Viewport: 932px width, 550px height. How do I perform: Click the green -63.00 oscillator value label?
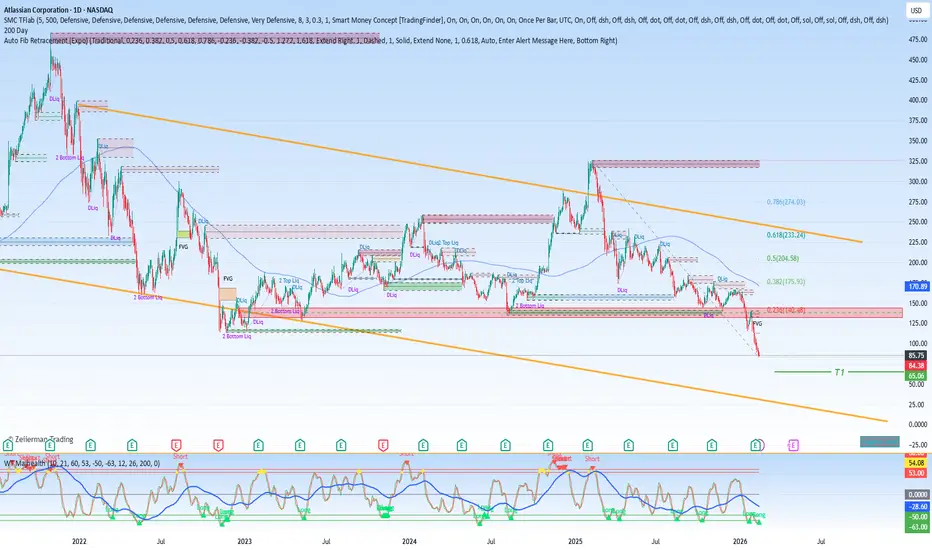(916, 527)
